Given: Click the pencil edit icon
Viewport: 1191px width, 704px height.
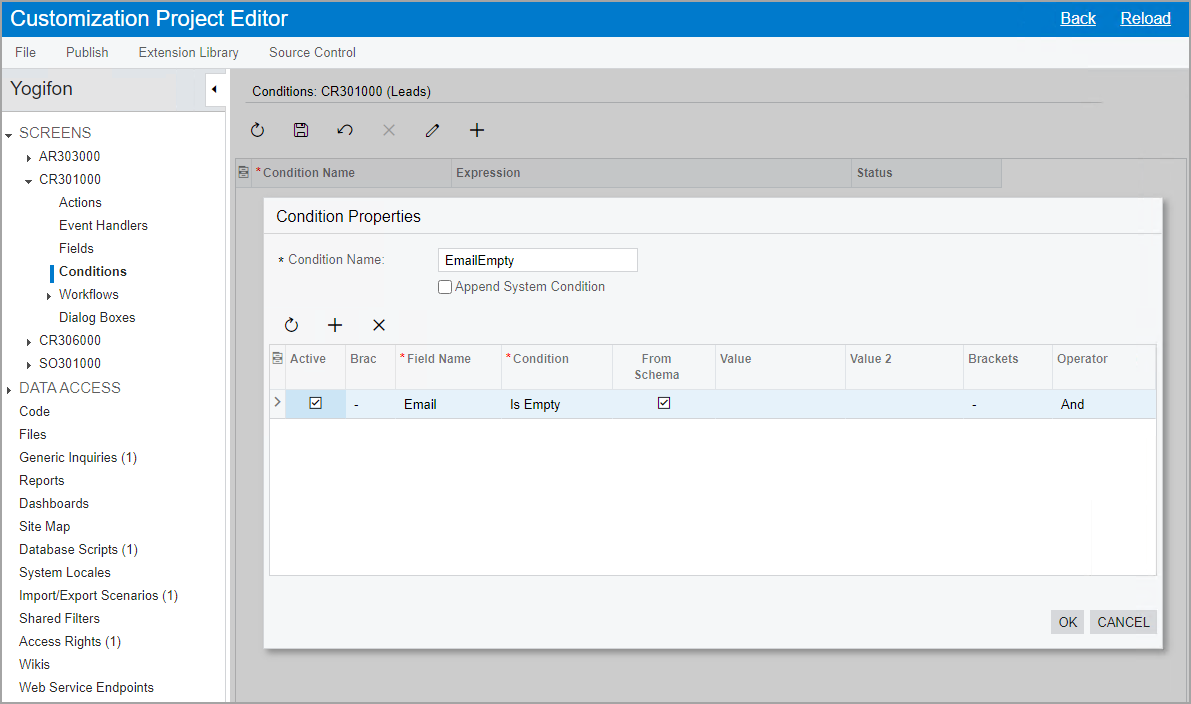Looking at the screenshot, I should pyautogui.click(x=432, y=130).
